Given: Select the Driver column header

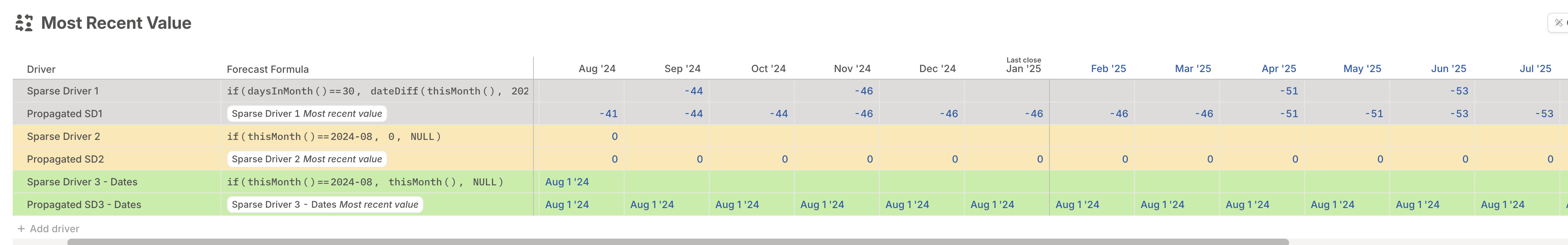Looking at the screenshot, I should (x=41, y=70).
